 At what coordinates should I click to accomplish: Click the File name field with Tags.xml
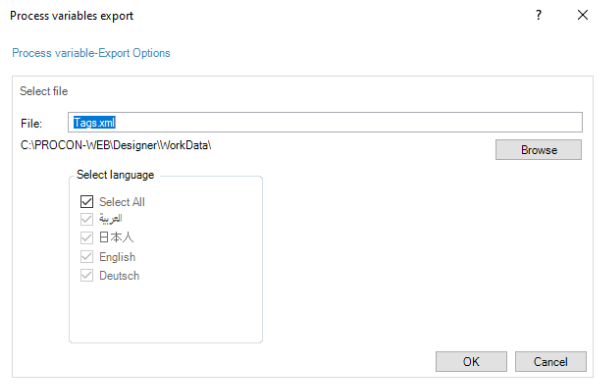click(x=325, y=123)
